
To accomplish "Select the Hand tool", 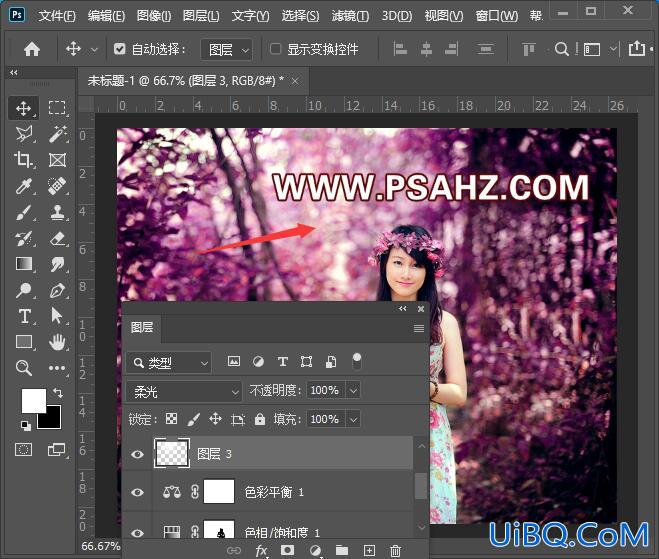I will point(57,342).
